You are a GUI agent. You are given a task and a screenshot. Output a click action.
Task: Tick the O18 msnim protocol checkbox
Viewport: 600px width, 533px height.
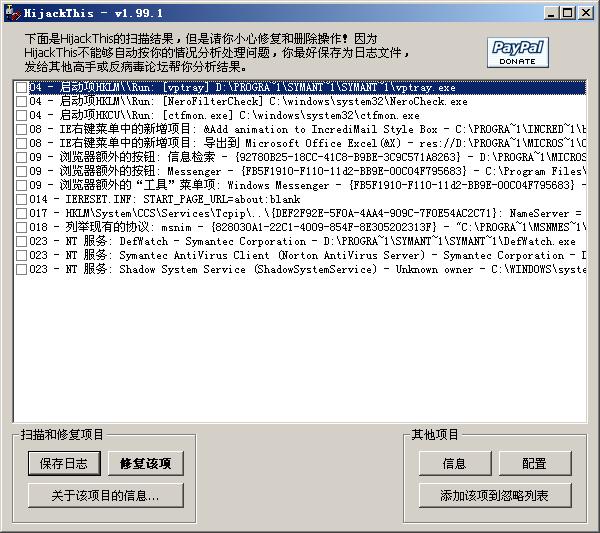pyautogui.click(x=21, y=227)
